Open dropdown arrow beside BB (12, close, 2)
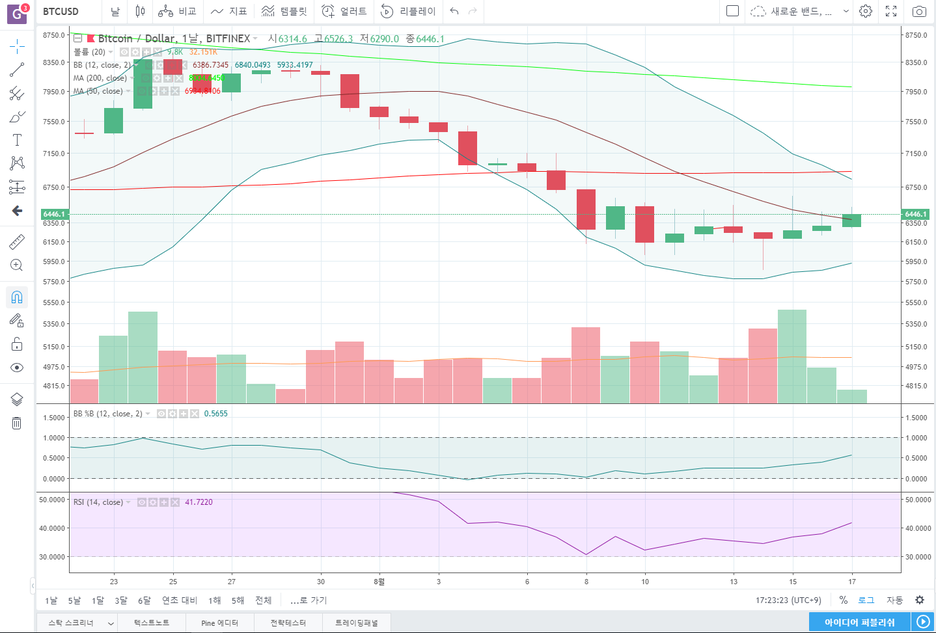This screenshot has height=633, width=936. (136, 65)
